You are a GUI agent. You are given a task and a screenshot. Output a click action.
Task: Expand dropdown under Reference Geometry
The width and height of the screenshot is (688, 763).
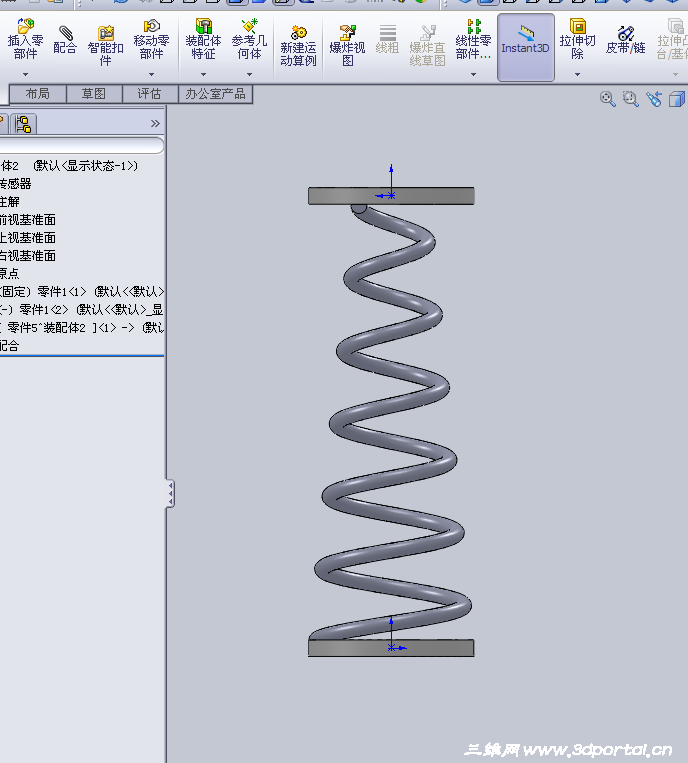tap(249, 74)
